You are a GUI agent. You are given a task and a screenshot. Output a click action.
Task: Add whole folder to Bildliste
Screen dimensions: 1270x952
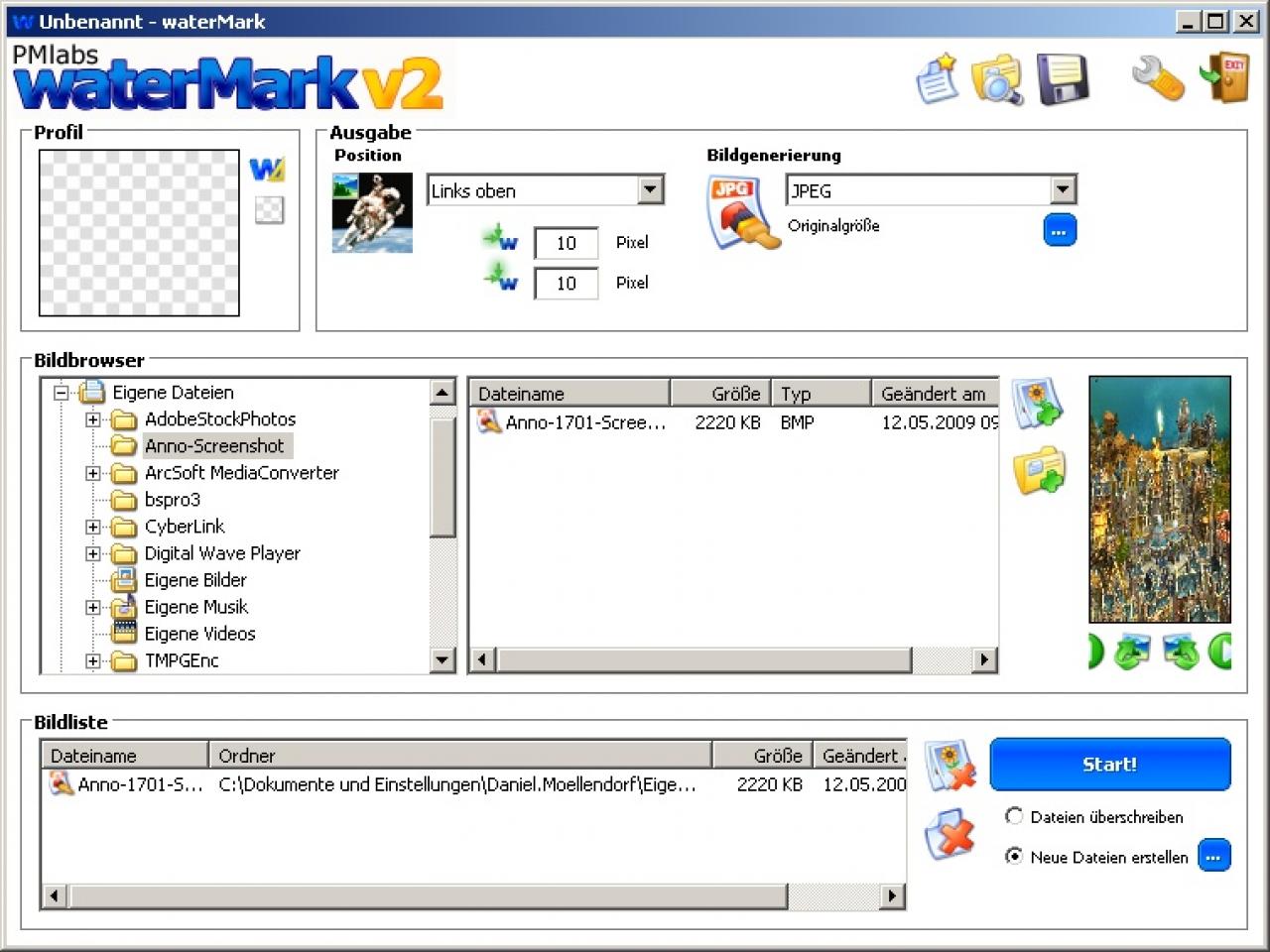click(1039, 469)
